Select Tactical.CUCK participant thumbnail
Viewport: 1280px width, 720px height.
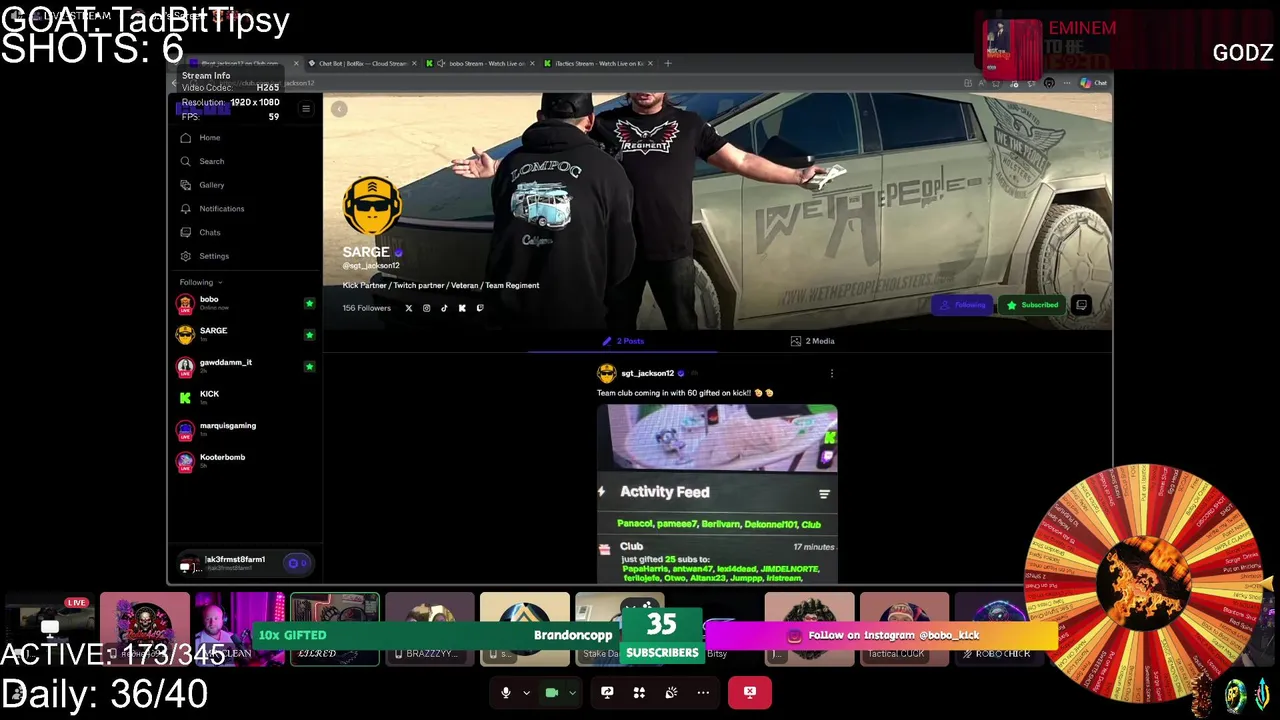[905, 629]
